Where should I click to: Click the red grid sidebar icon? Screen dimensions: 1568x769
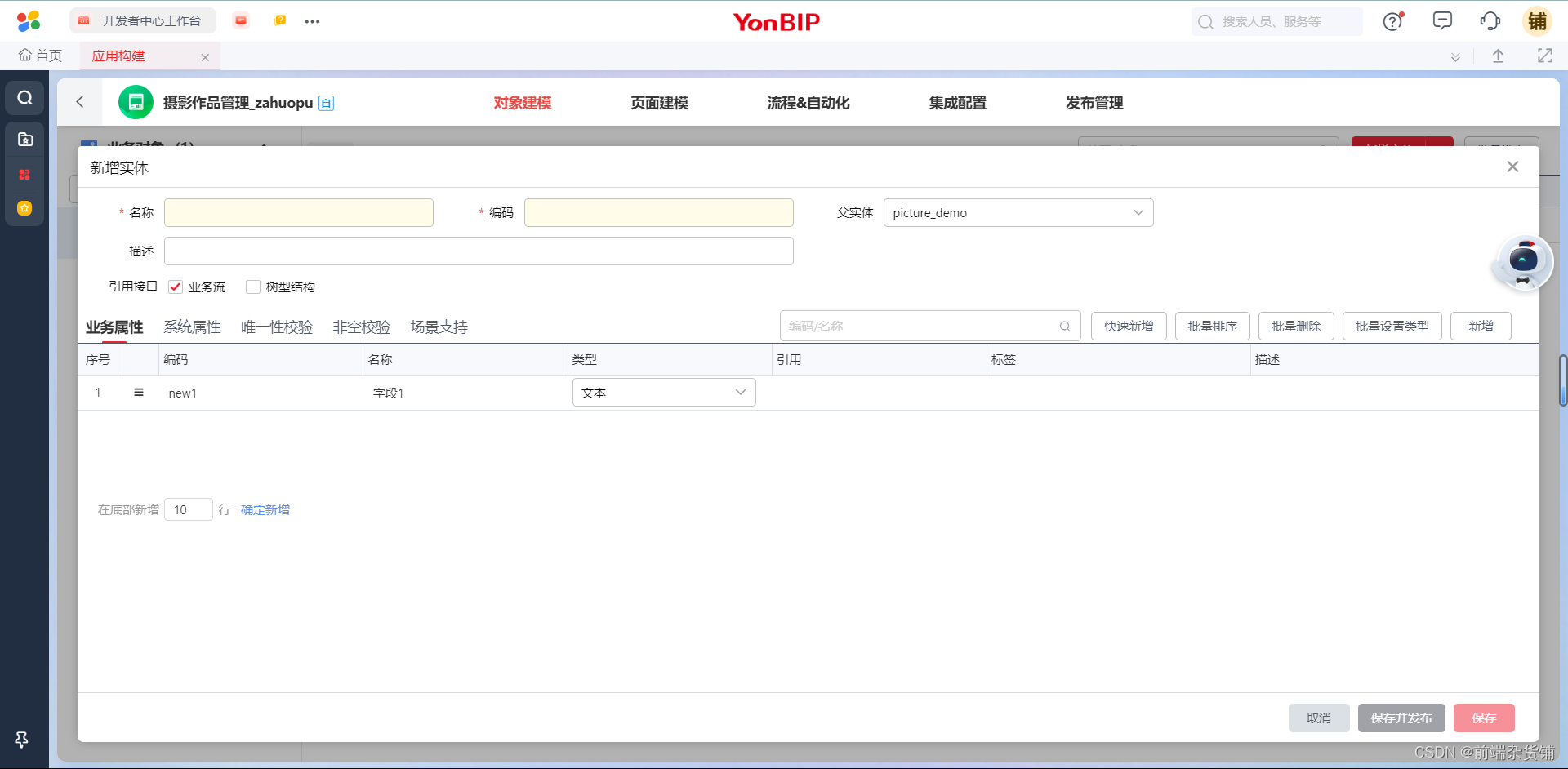(x=24, y=175)
